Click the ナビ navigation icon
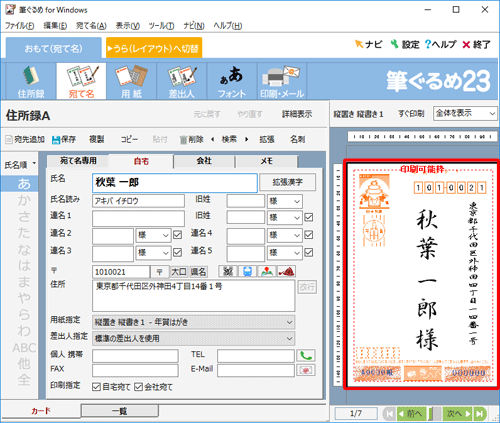 coord(368,44)
